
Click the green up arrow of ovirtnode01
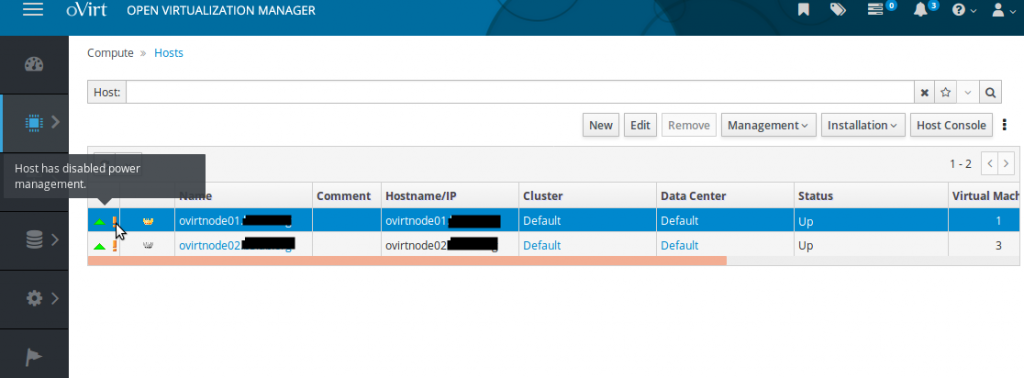point(99,221)
